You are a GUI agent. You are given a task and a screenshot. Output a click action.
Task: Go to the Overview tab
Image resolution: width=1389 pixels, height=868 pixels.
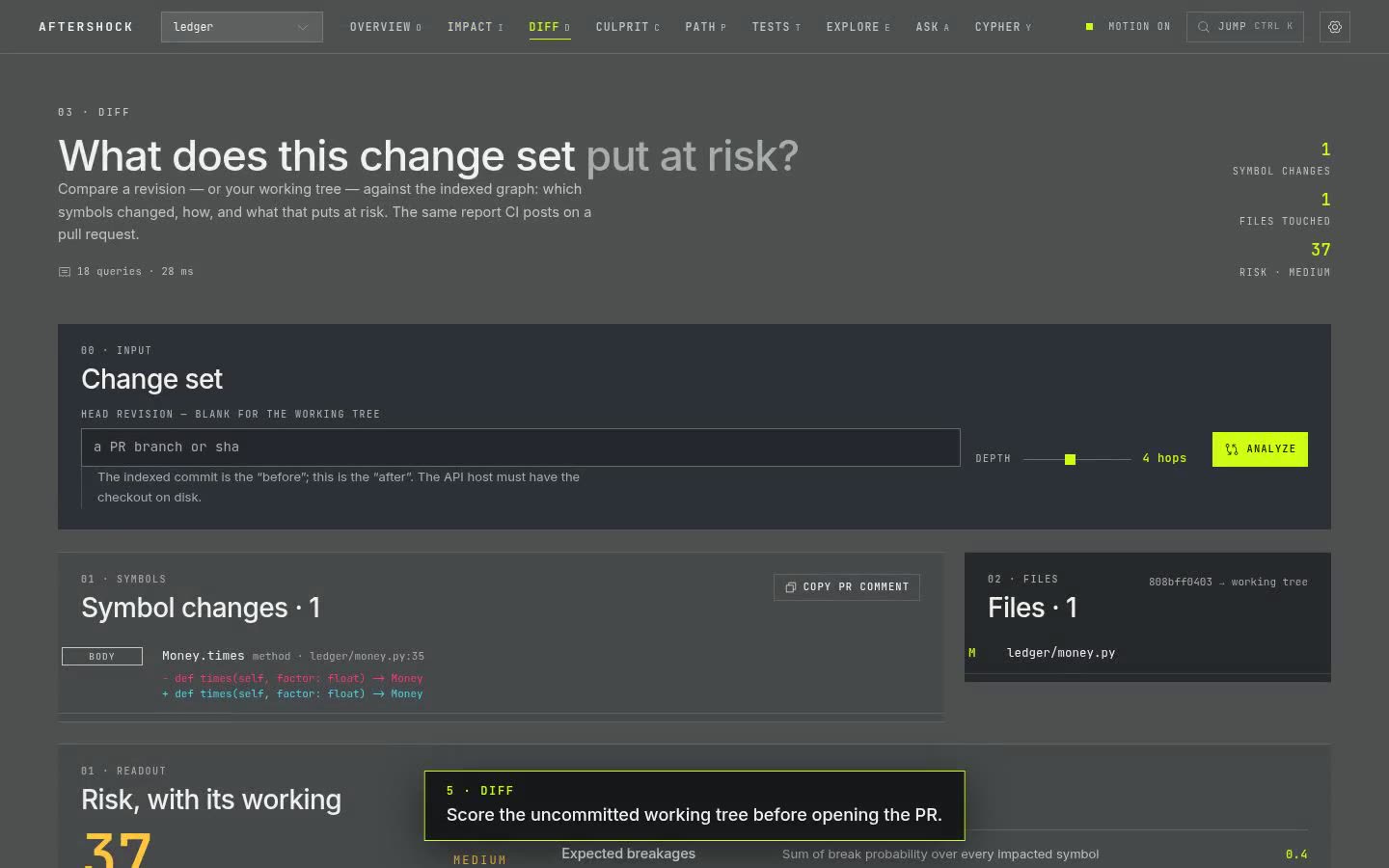coord(385,27)
